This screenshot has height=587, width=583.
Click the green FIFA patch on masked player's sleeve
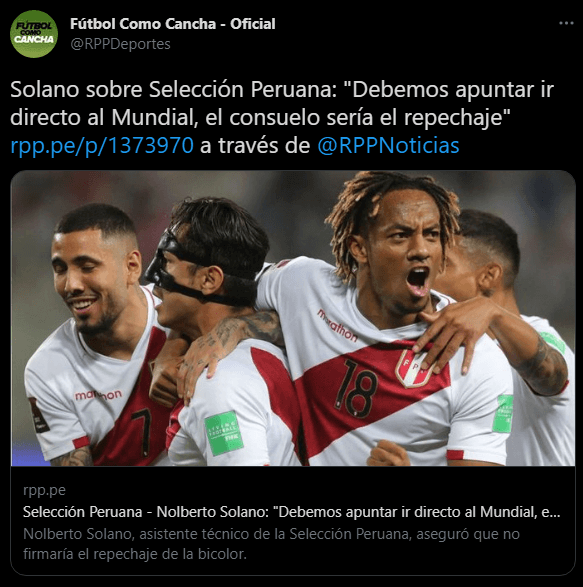[224, 433]
